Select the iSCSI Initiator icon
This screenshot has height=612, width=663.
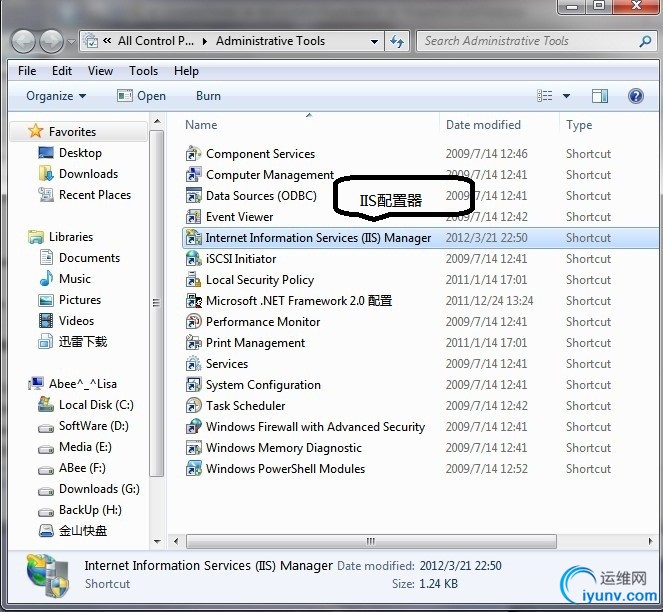(x=194, y=259)
